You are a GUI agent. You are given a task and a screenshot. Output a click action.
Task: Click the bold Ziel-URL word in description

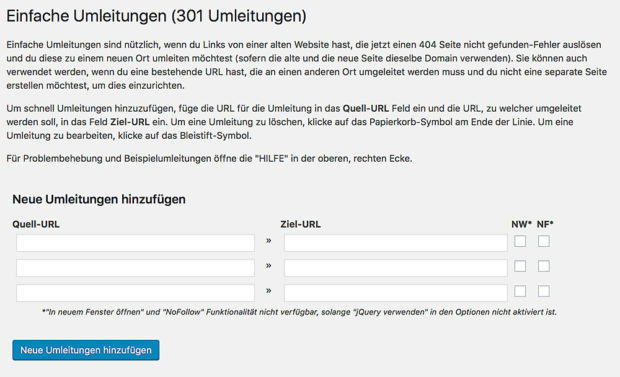pyautogui.click(x=130, y=122)
